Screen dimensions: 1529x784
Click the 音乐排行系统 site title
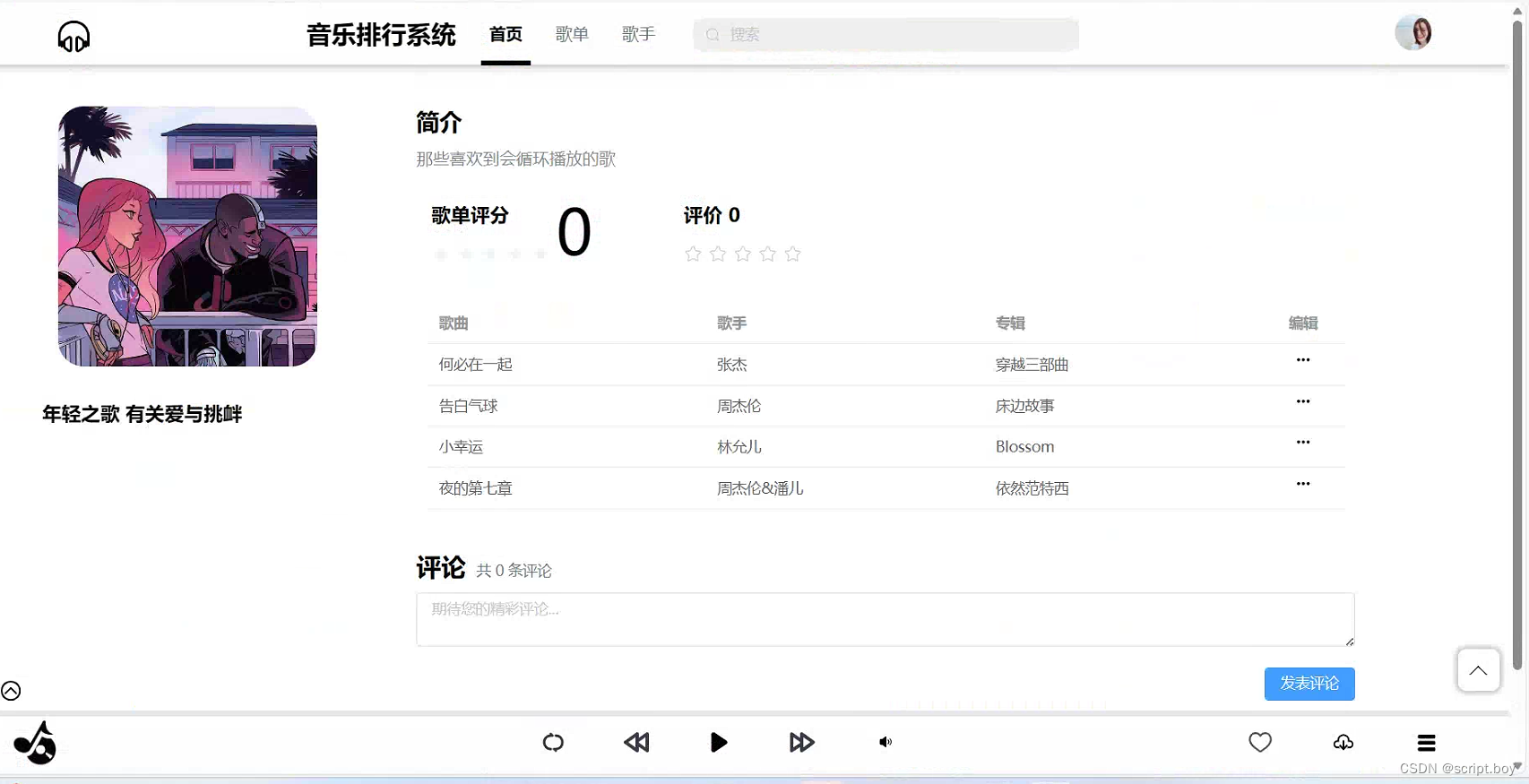[x=381, y=36]
